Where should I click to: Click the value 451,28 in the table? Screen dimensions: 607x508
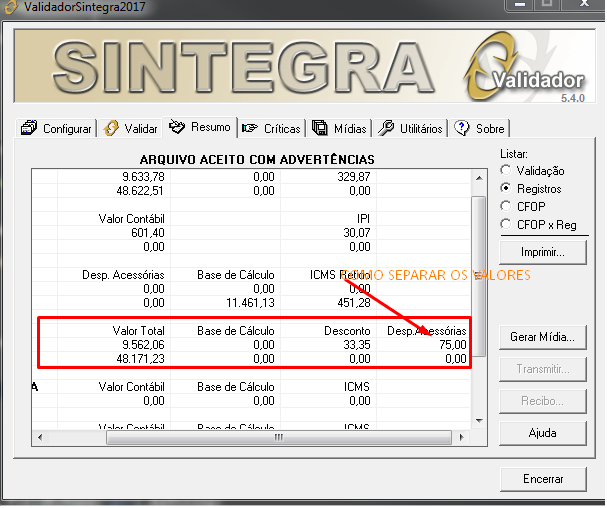tap(353, 303)
